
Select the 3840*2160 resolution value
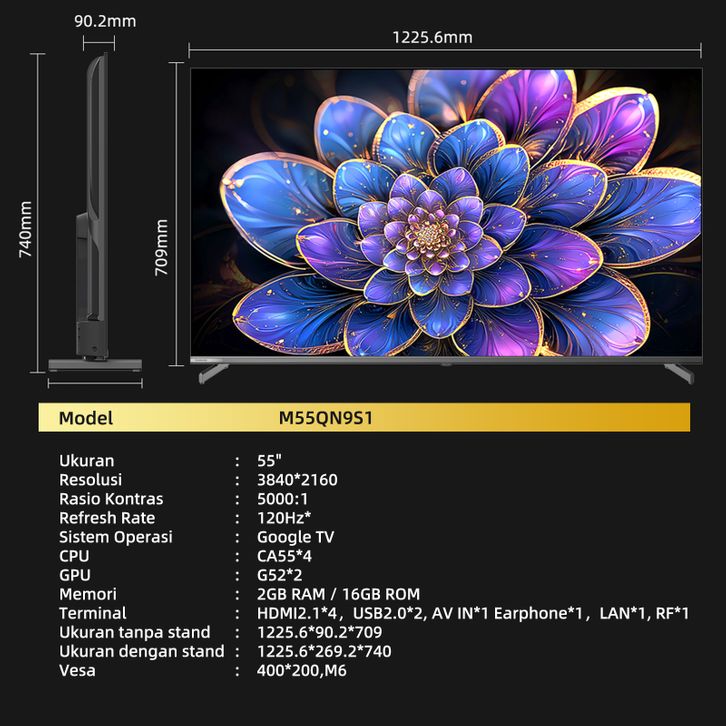(x=297, y=480)
